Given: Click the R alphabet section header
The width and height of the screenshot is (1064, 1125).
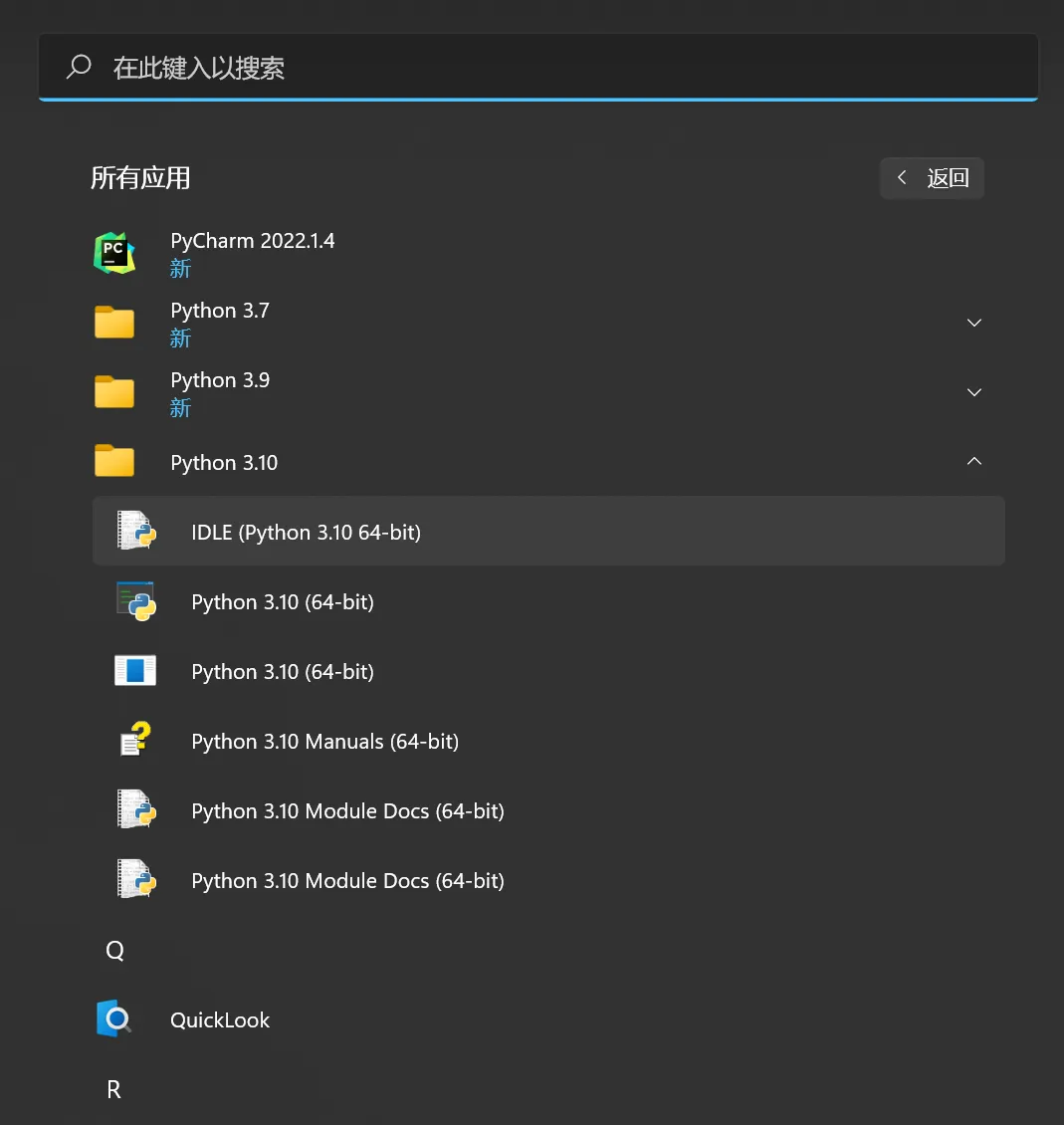Looking at the screenshot, I should tap(114, 1090).
